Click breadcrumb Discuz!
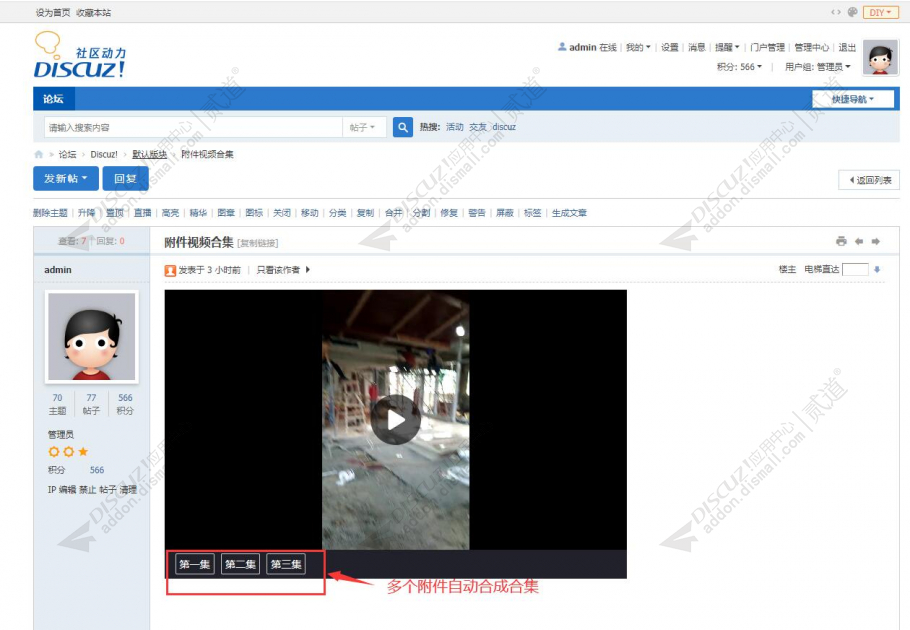The height and width of the screenshot is (630, 910). [104, 154]
